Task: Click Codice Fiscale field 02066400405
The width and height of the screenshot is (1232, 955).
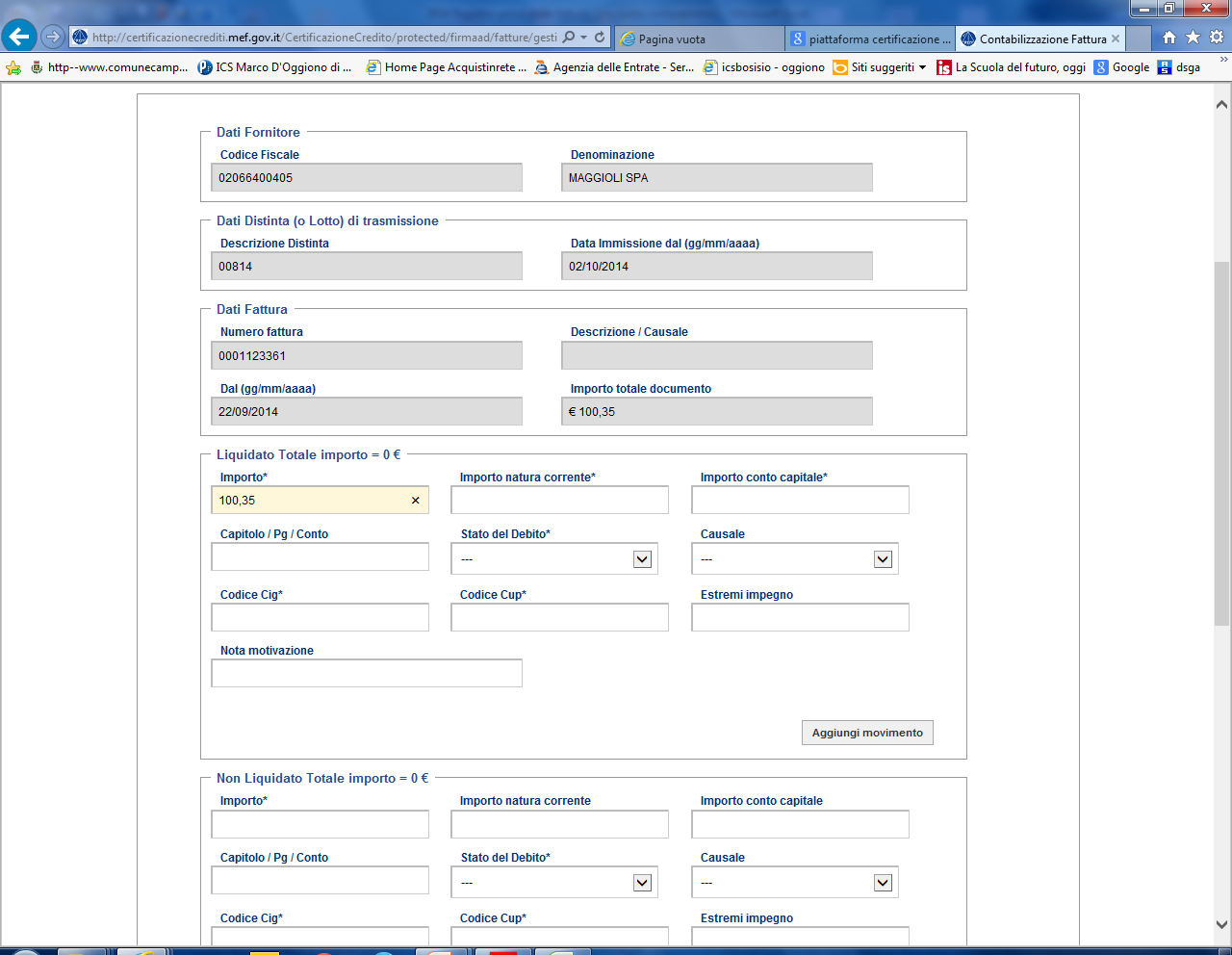Action: (367, 178)
